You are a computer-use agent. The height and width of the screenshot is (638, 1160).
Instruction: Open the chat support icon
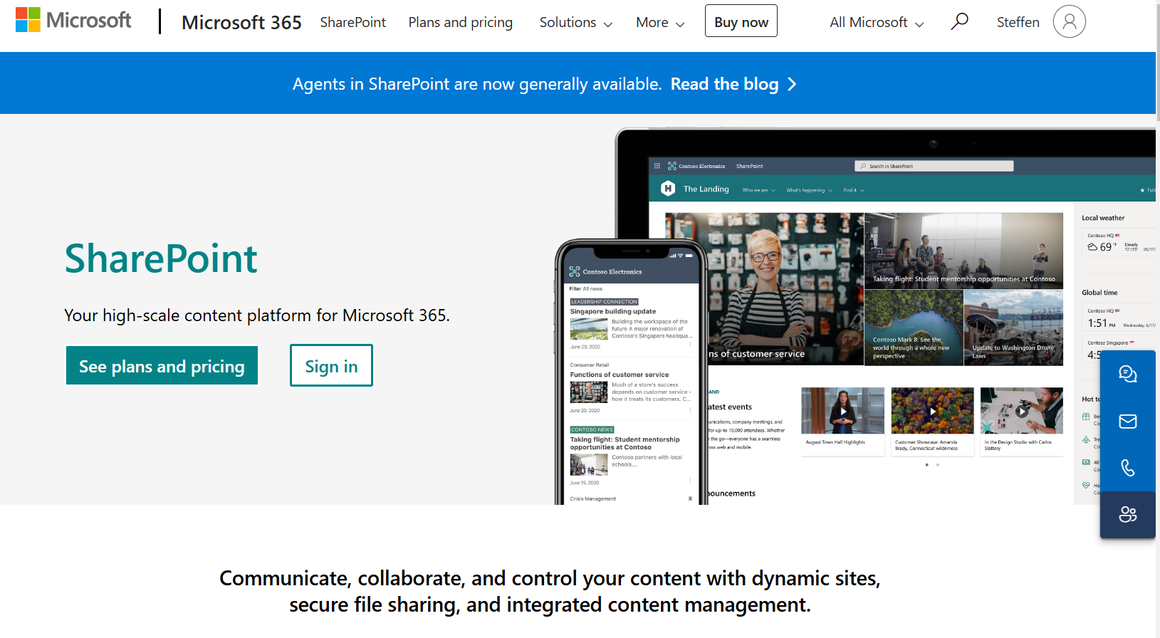coord(1127,373)
